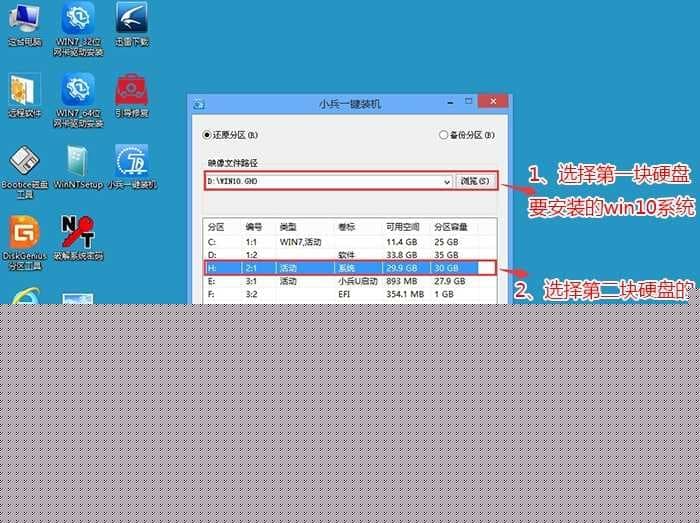
Task: Open the 迅雷下载 desktop icon
Action: tap(132, 25)
